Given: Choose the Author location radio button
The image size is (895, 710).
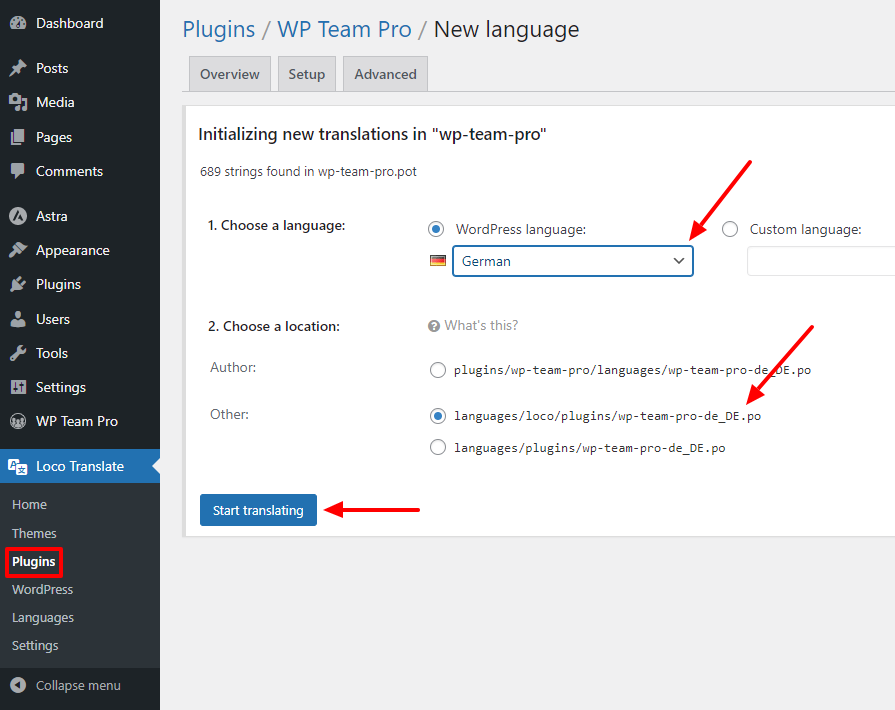Looking at the screenshot, I should (x=438, y=370).
